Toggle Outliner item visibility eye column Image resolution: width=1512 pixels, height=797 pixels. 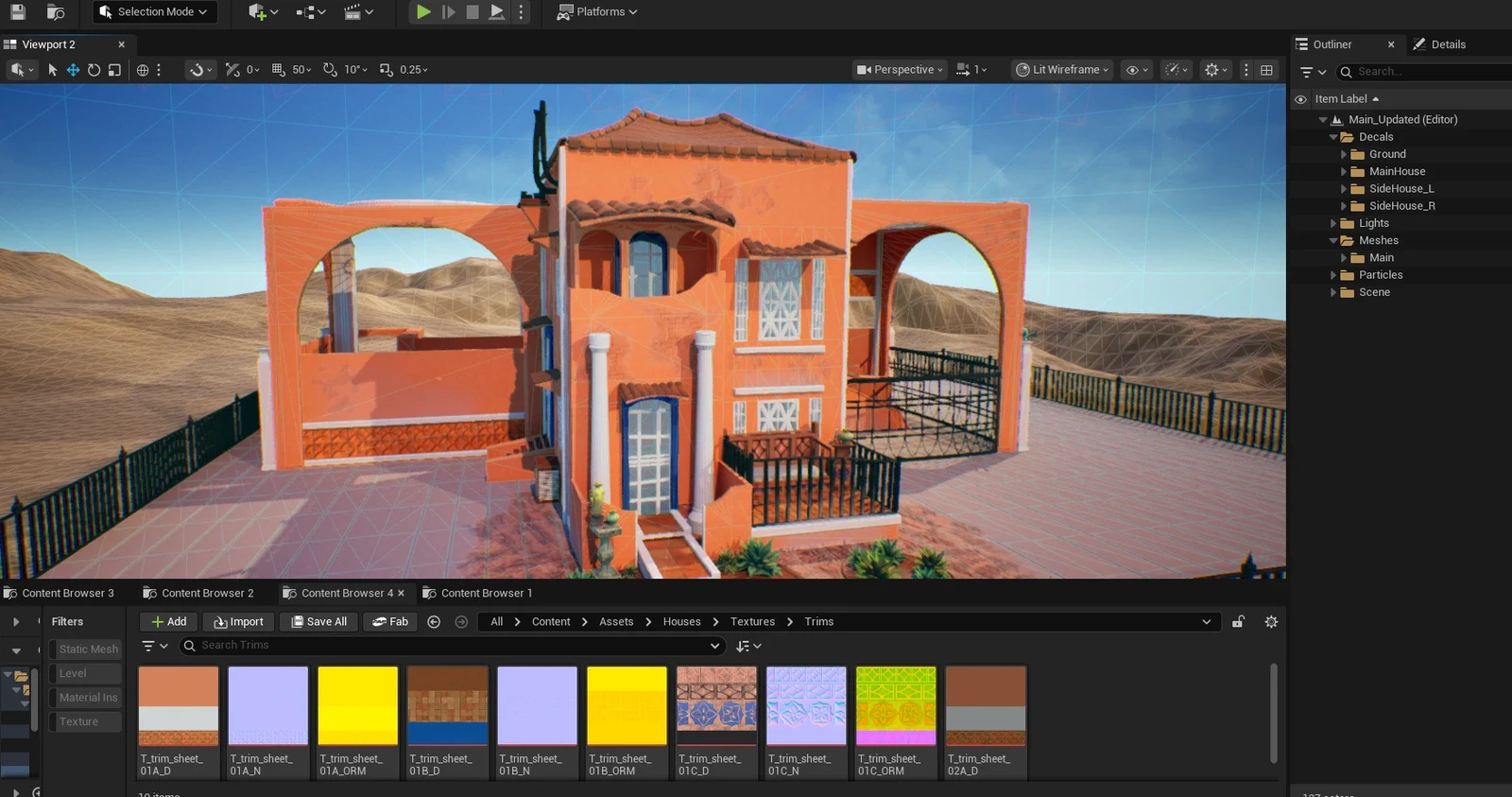tap(1300, 99)
